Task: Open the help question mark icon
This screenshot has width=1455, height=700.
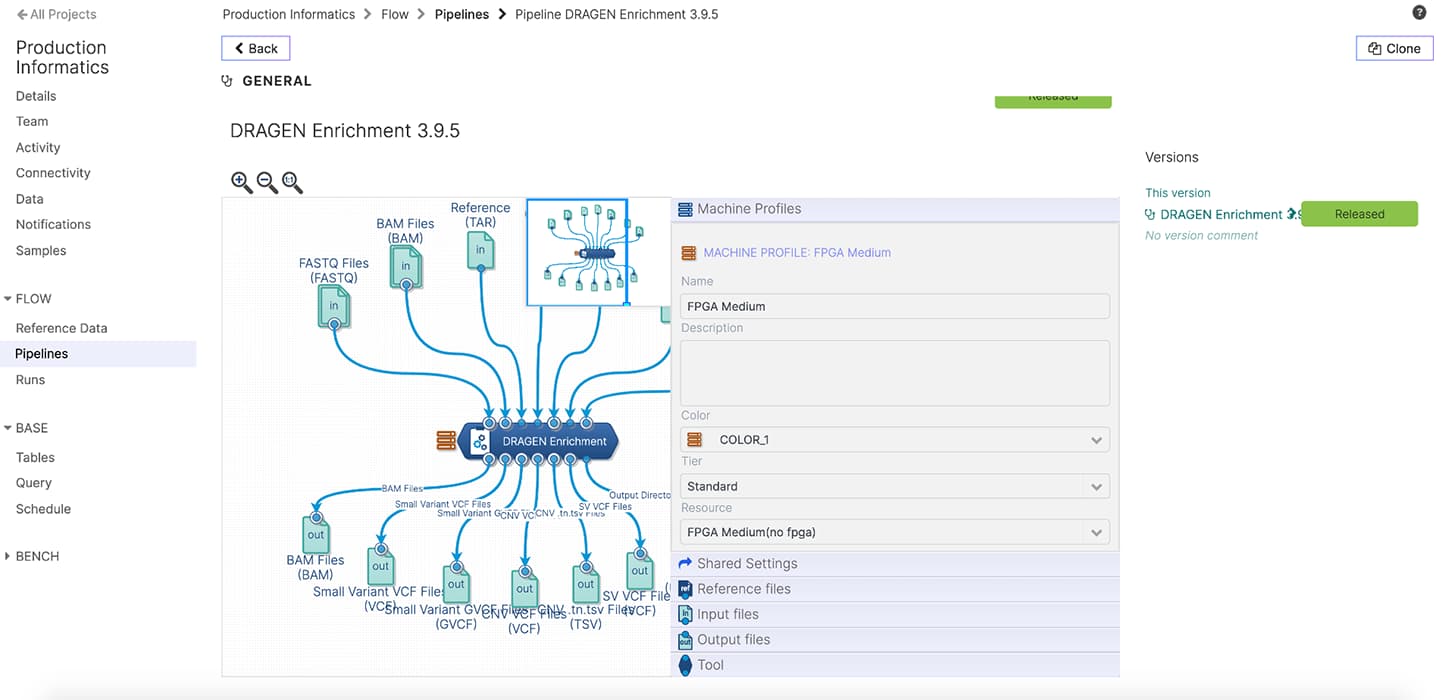Action: [x=1419, y=13]
